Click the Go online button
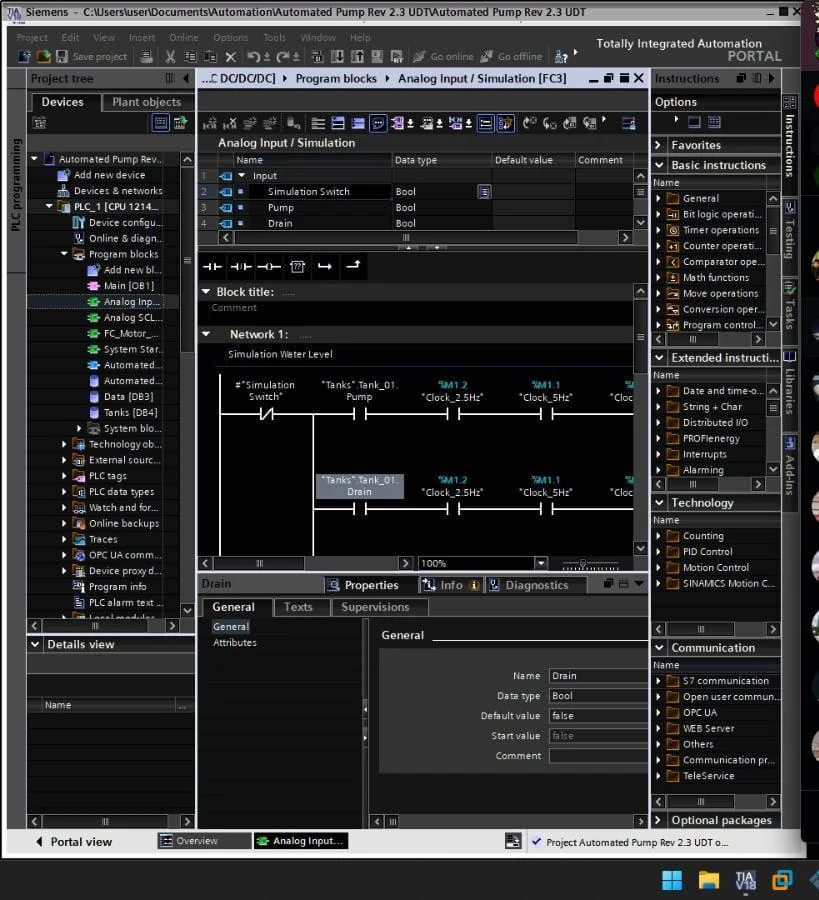This screenshot has height=900, width=819. tap(443, 56)
